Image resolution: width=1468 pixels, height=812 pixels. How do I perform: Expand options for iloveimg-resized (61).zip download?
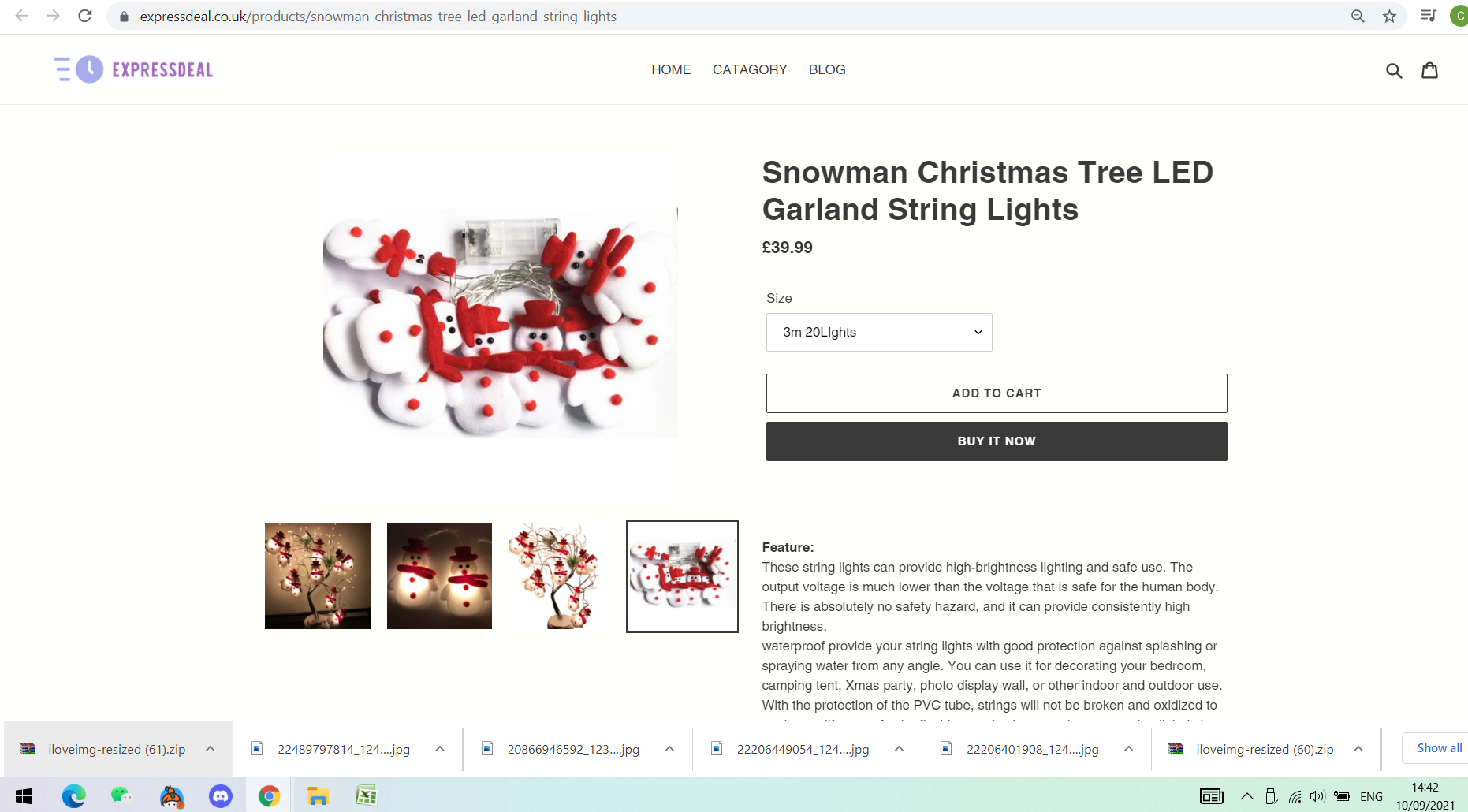211,749
